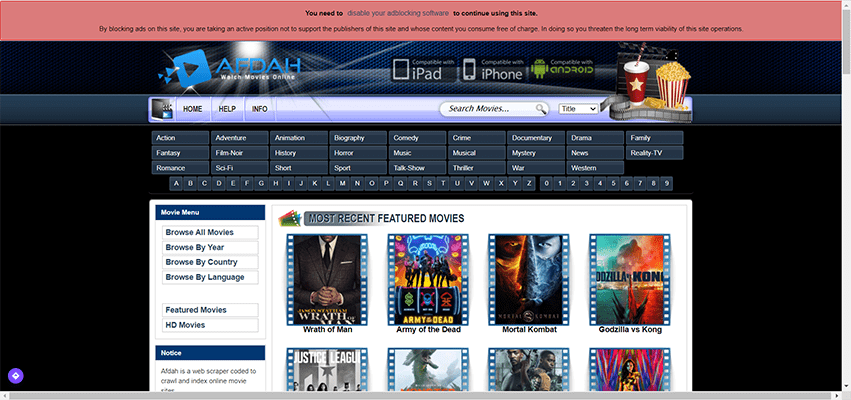Viewport: 851px width, 400px height.
Task: Click the AFDAH logo
Action: tap(229, 67)
